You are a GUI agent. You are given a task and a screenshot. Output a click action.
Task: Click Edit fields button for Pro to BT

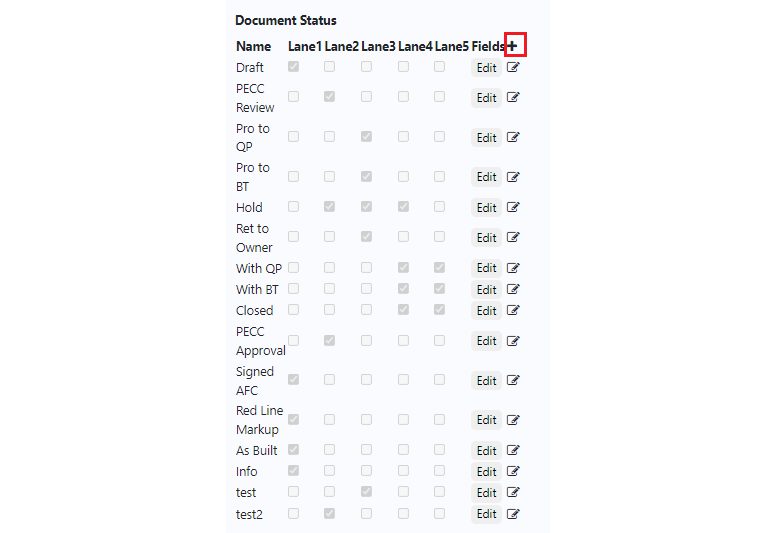[486, 177]
